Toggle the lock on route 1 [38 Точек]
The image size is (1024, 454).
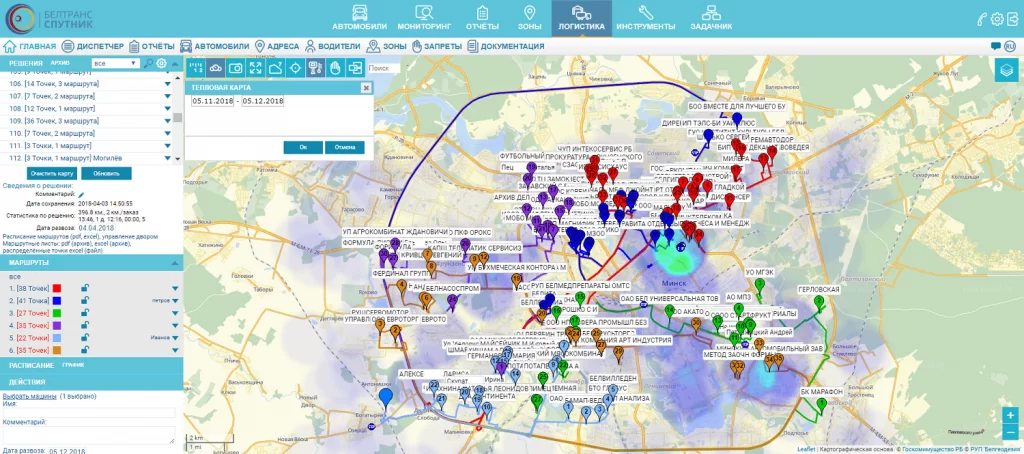coord(86,288)
